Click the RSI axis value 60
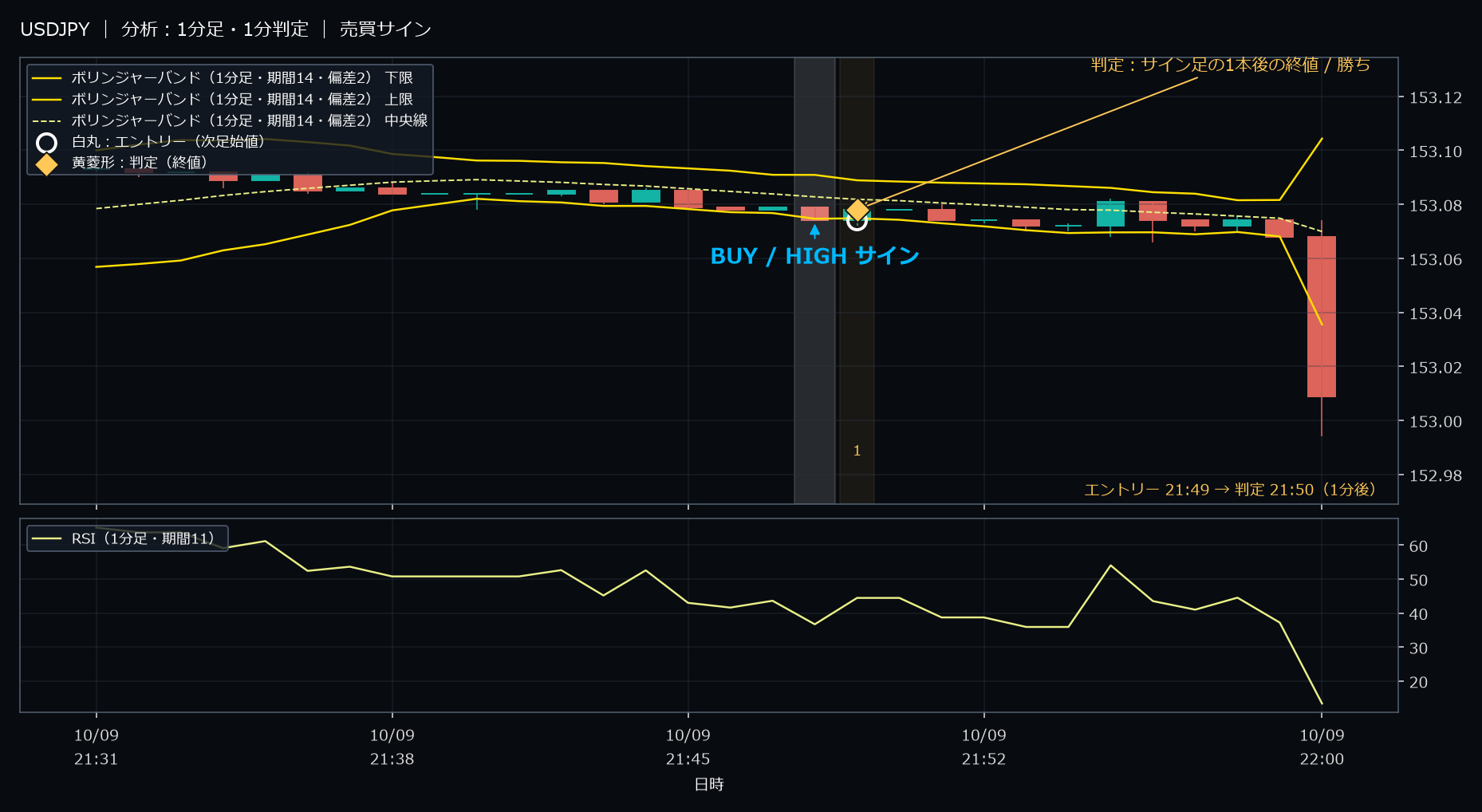This screenshot has height=812, width=1482. click(x=1418, y=546)
